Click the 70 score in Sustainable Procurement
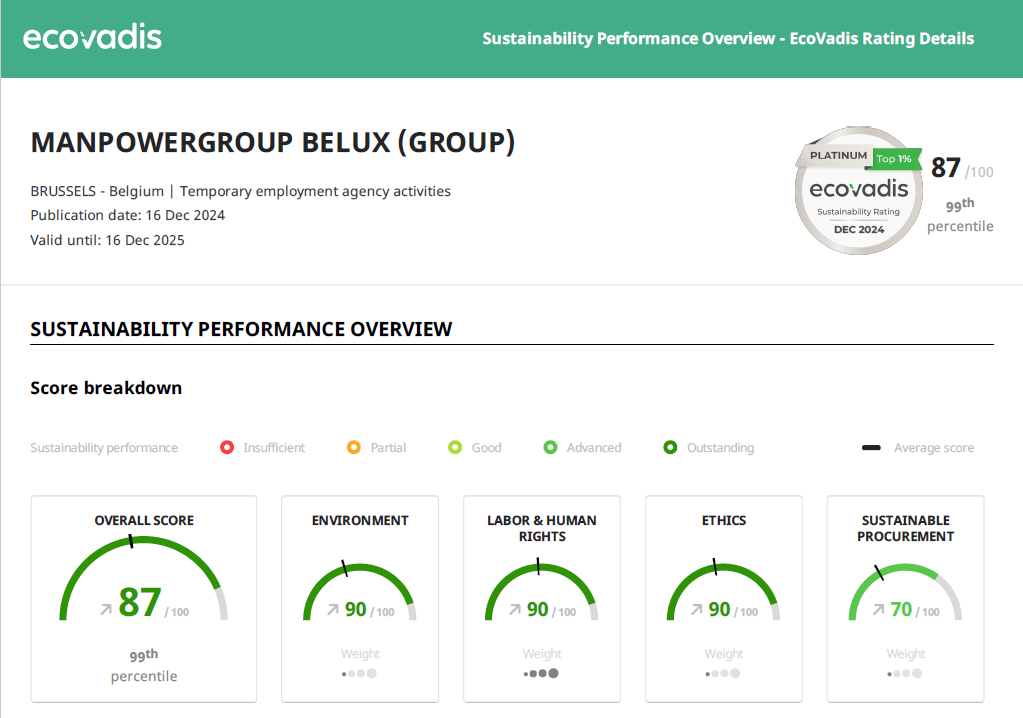 tap(901, 609)
